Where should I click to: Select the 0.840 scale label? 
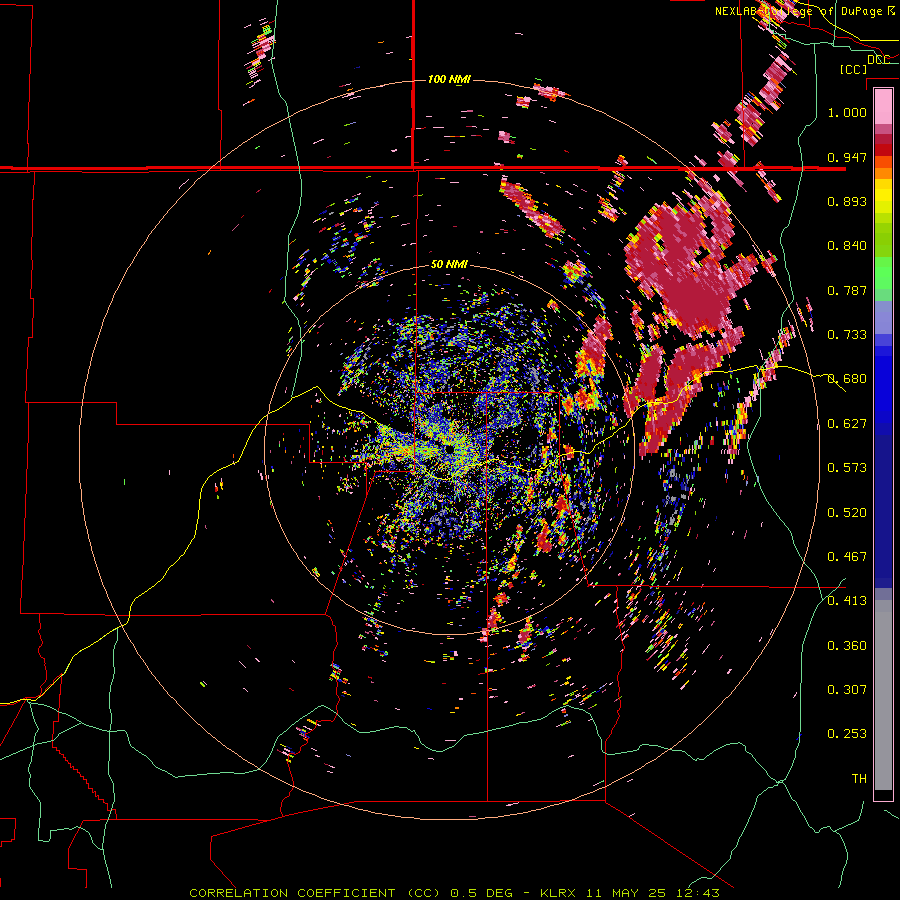pos(847,245)
